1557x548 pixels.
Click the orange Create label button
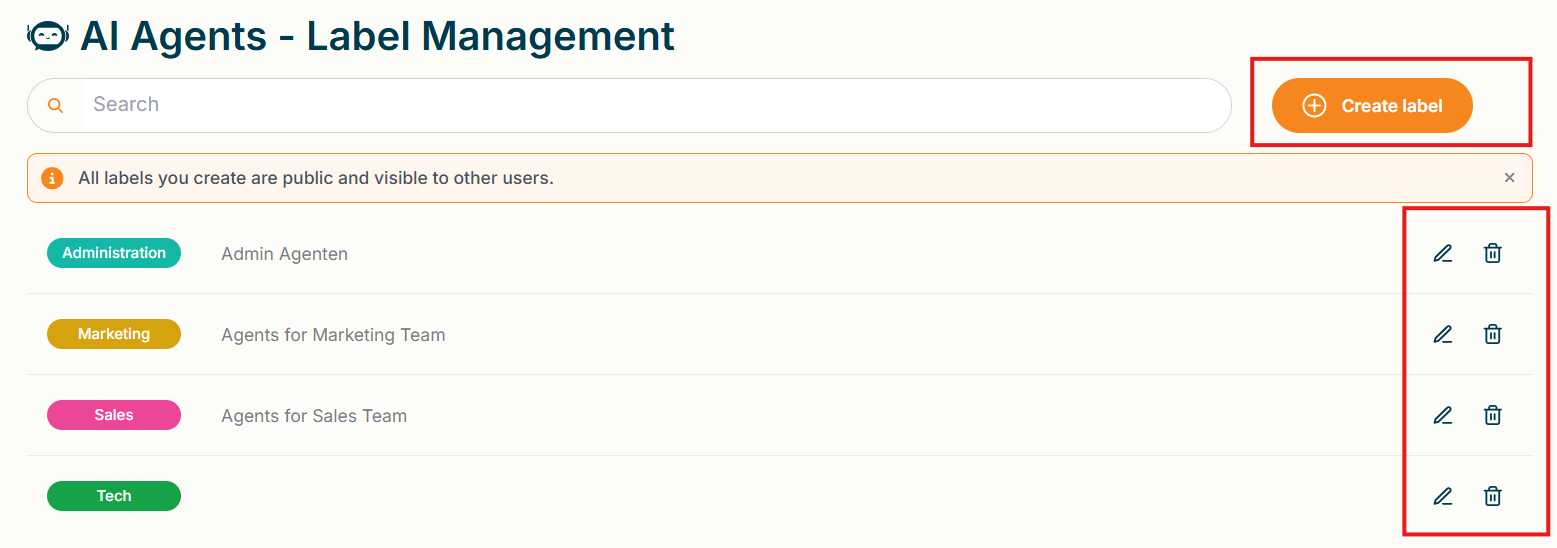tap(1372, 106)
